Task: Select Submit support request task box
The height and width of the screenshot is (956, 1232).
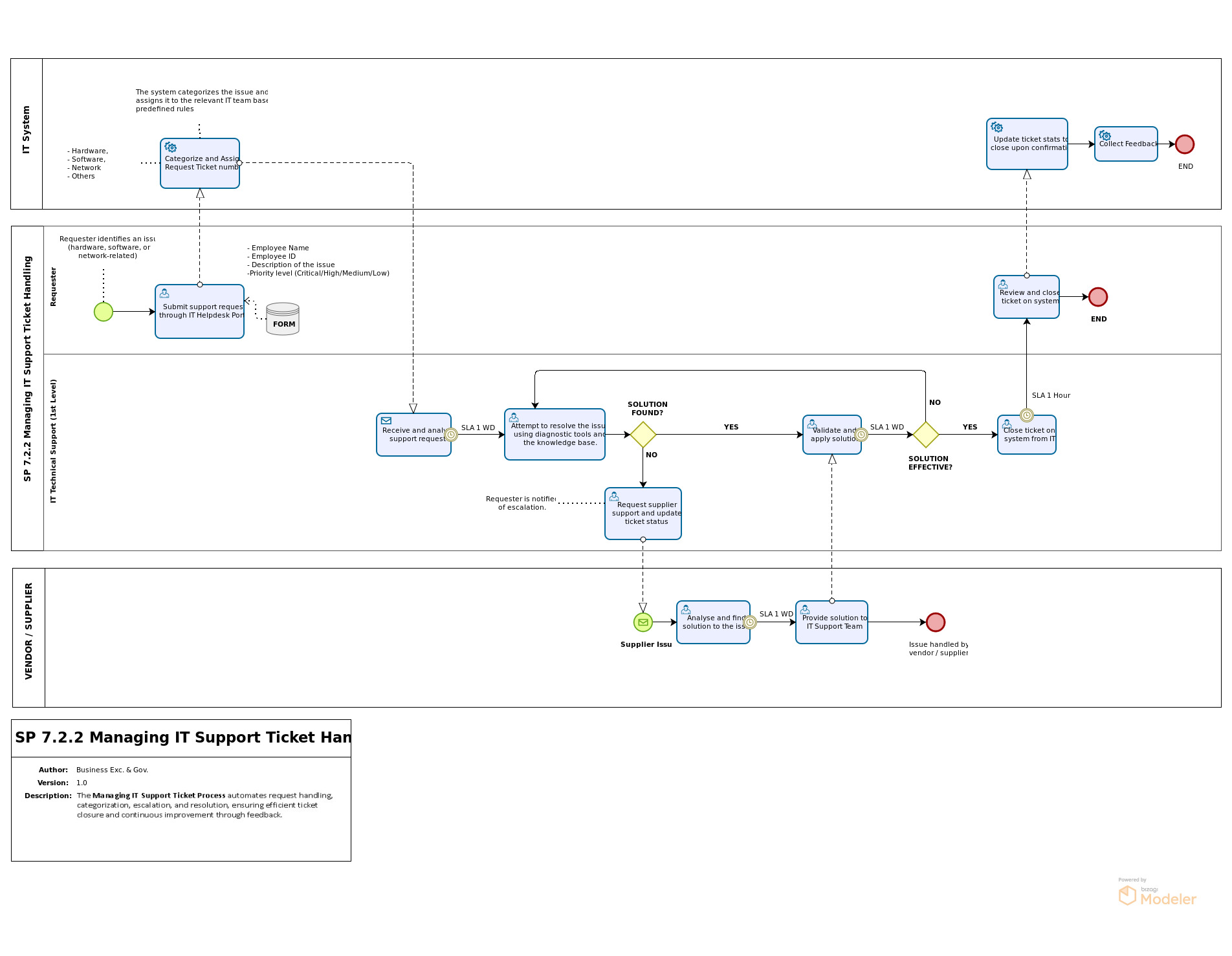Action: tap(199, 312)
